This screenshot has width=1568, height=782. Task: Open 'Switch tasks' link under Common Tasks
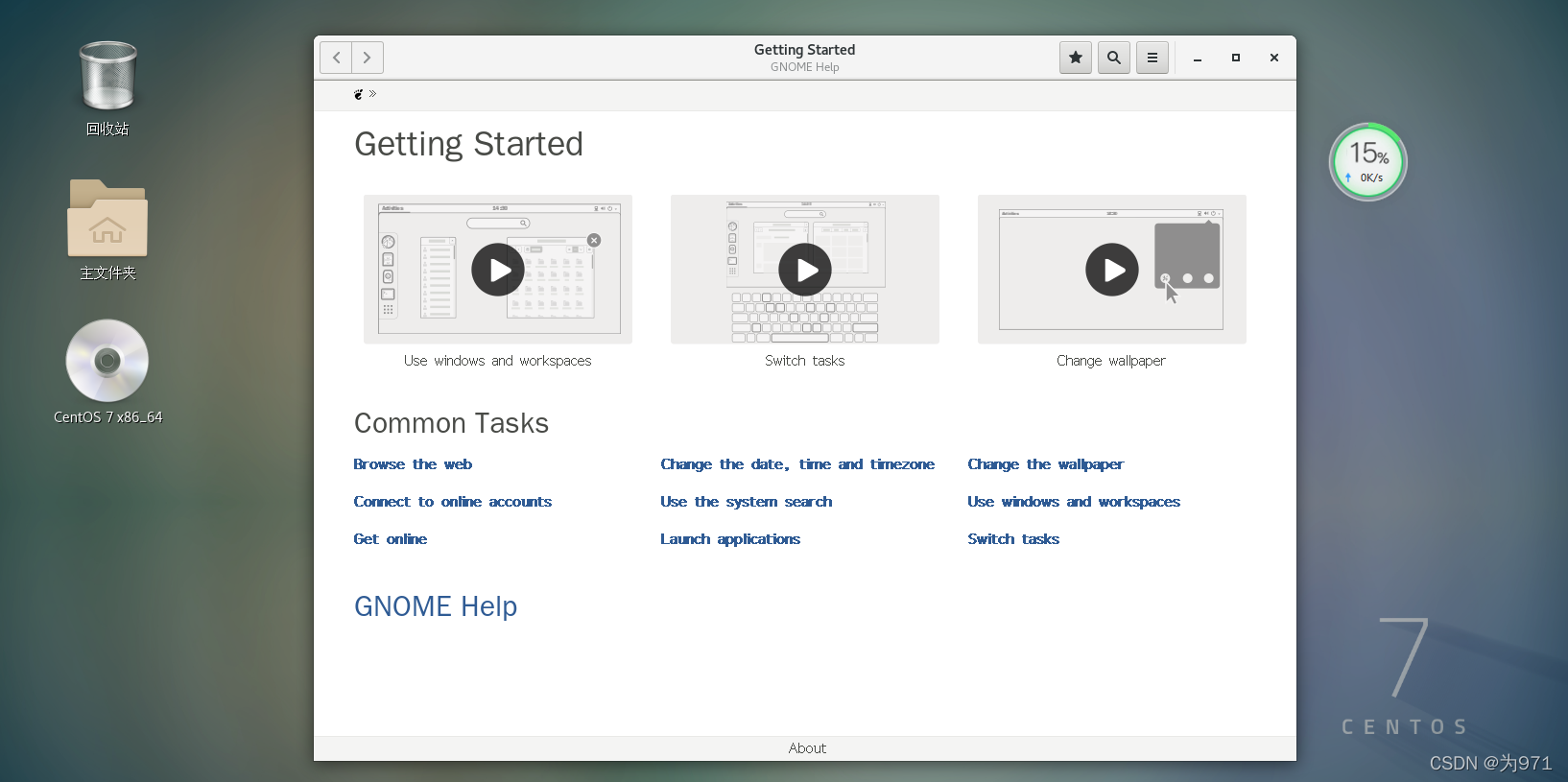1013,539
